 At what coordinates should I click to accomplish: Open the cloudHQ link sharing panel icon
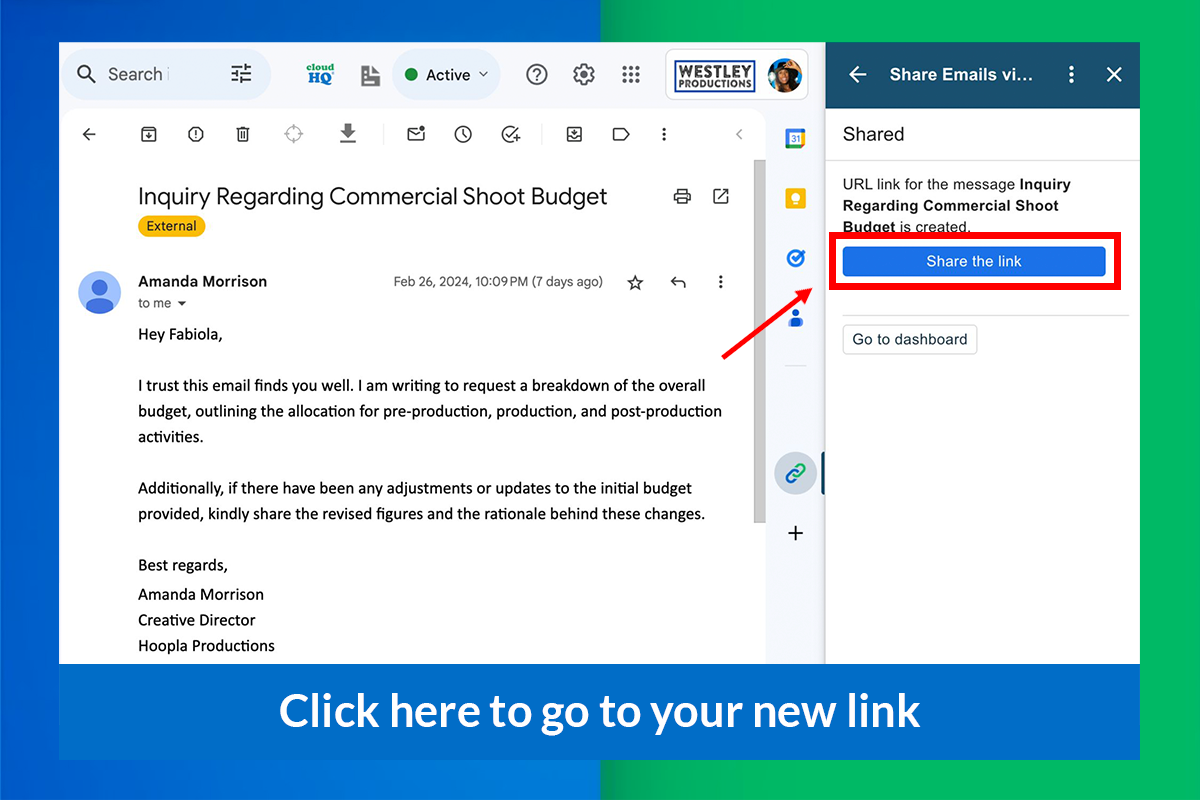[x=795, y=473]
